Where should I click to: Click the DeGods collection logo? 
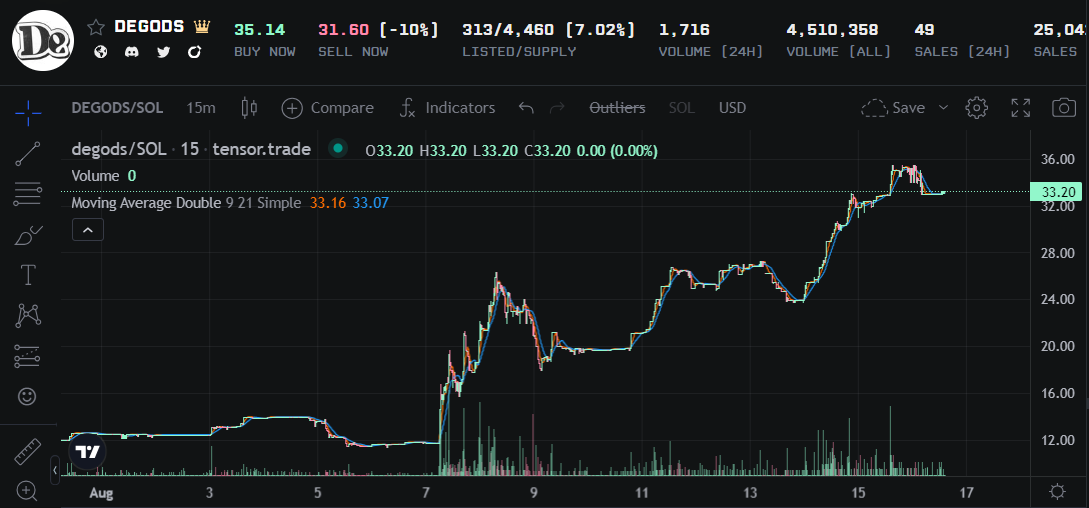click(x=42, y=40)
